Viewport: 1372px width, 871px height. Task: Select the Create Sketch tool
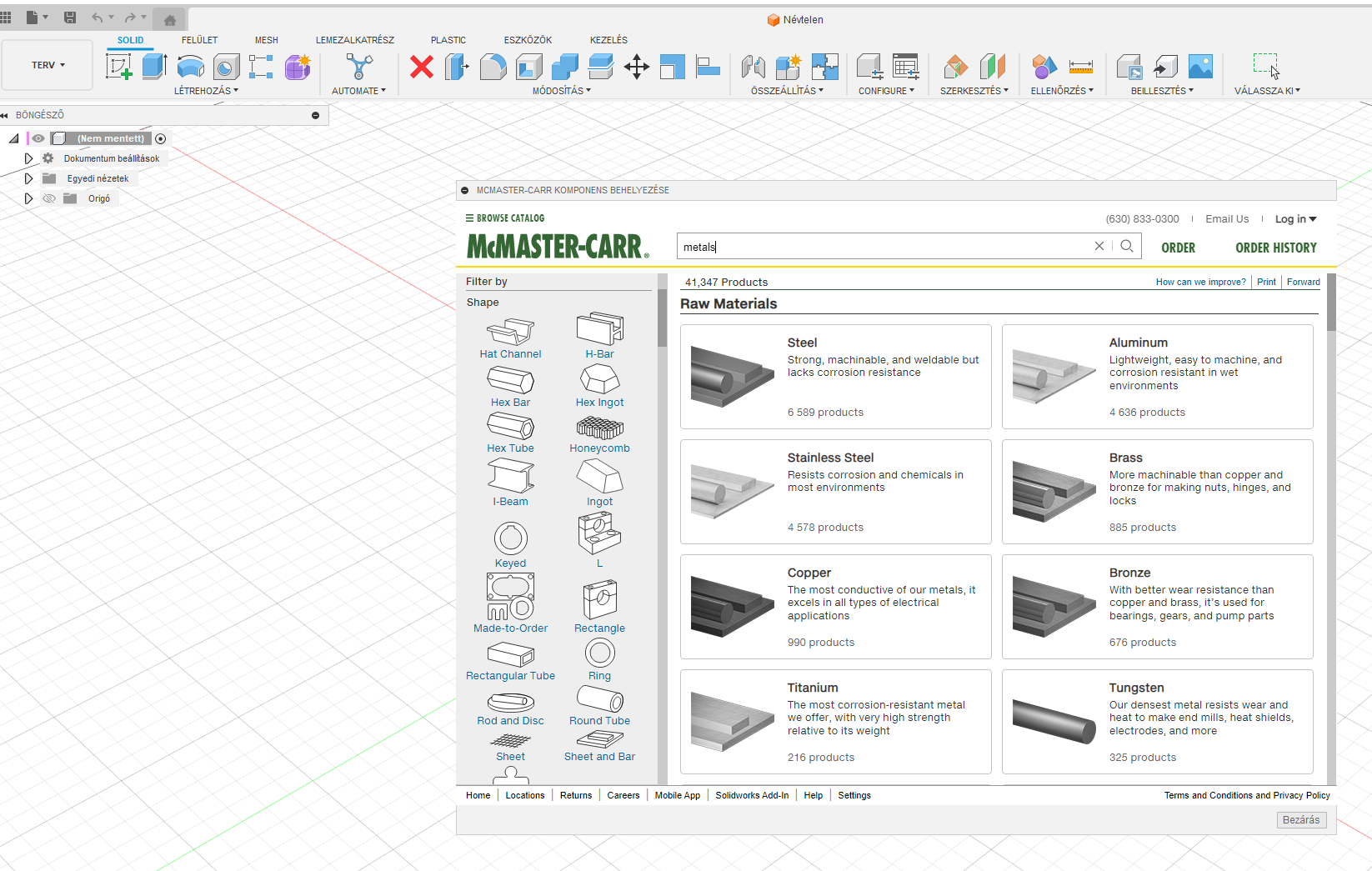tap(119, 67)
